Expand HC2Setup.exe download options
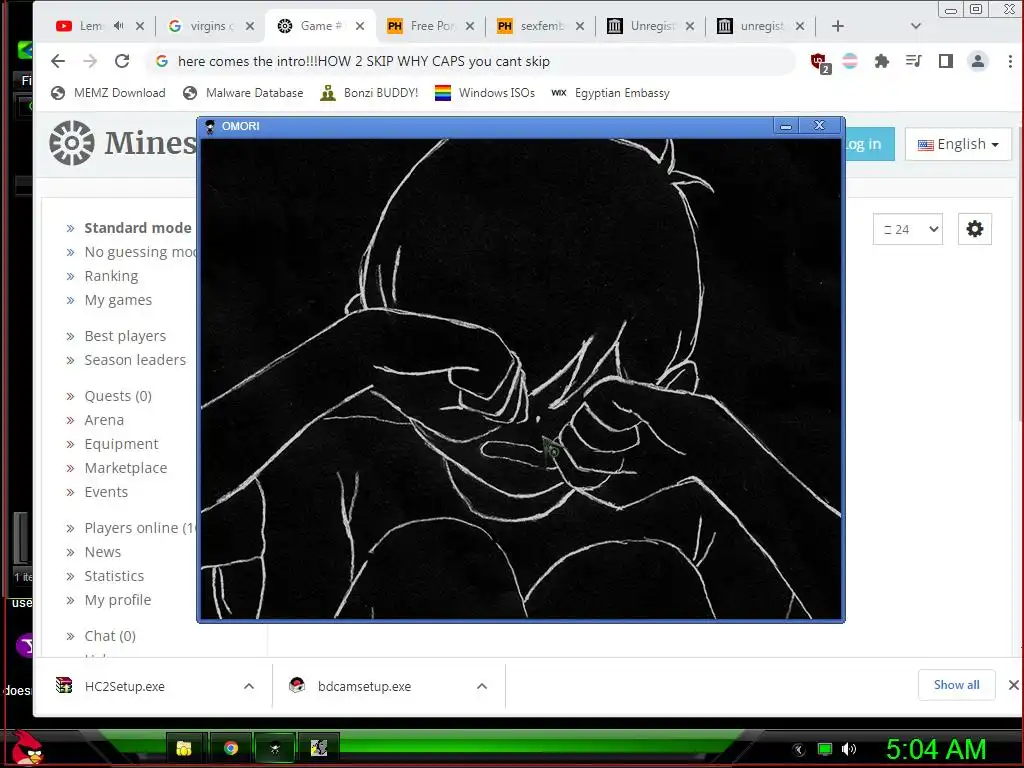 [x=249, y=686]
